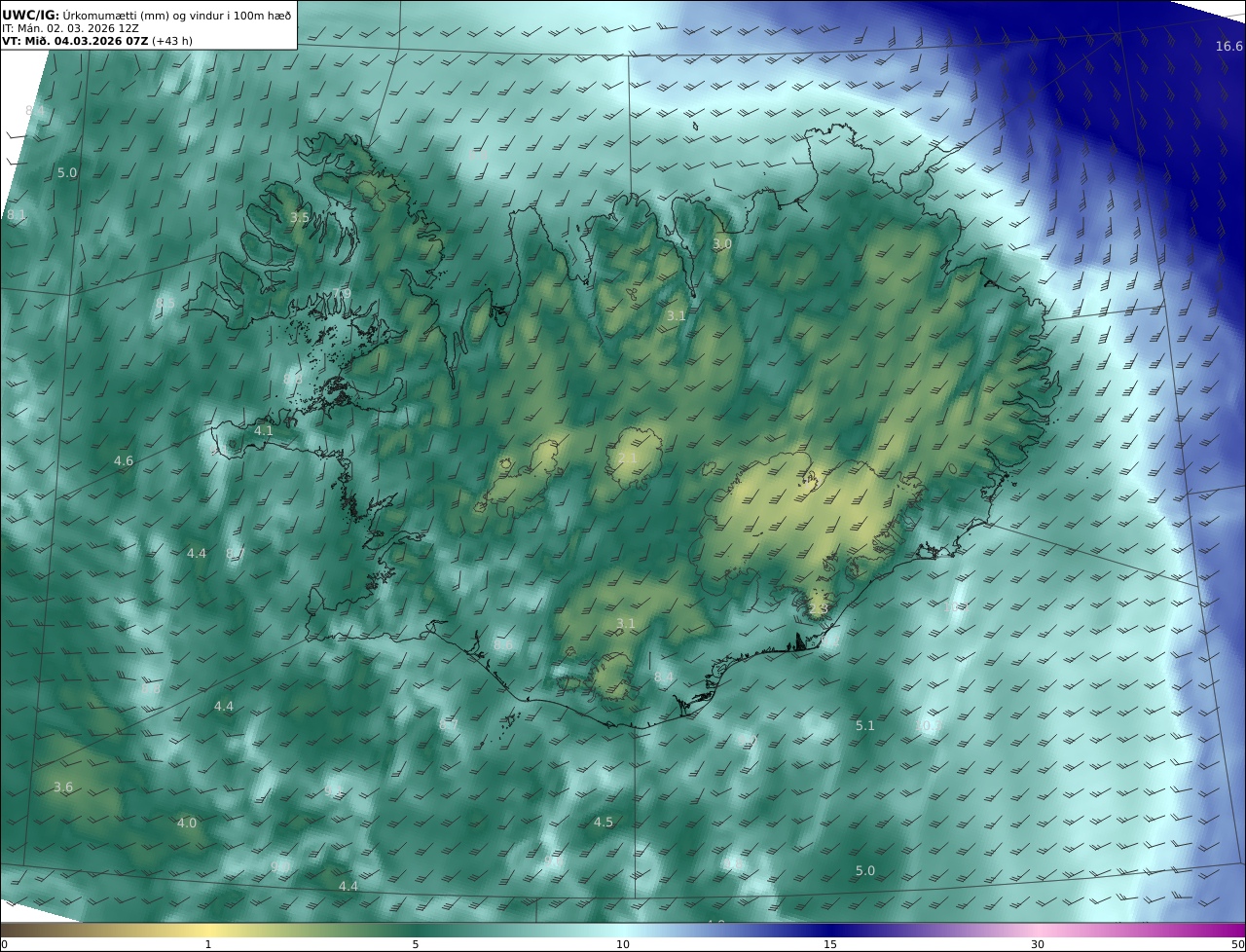The image size is (1246, 952).
Task: Click the 3.0 value label
Action: click(721, 243)
